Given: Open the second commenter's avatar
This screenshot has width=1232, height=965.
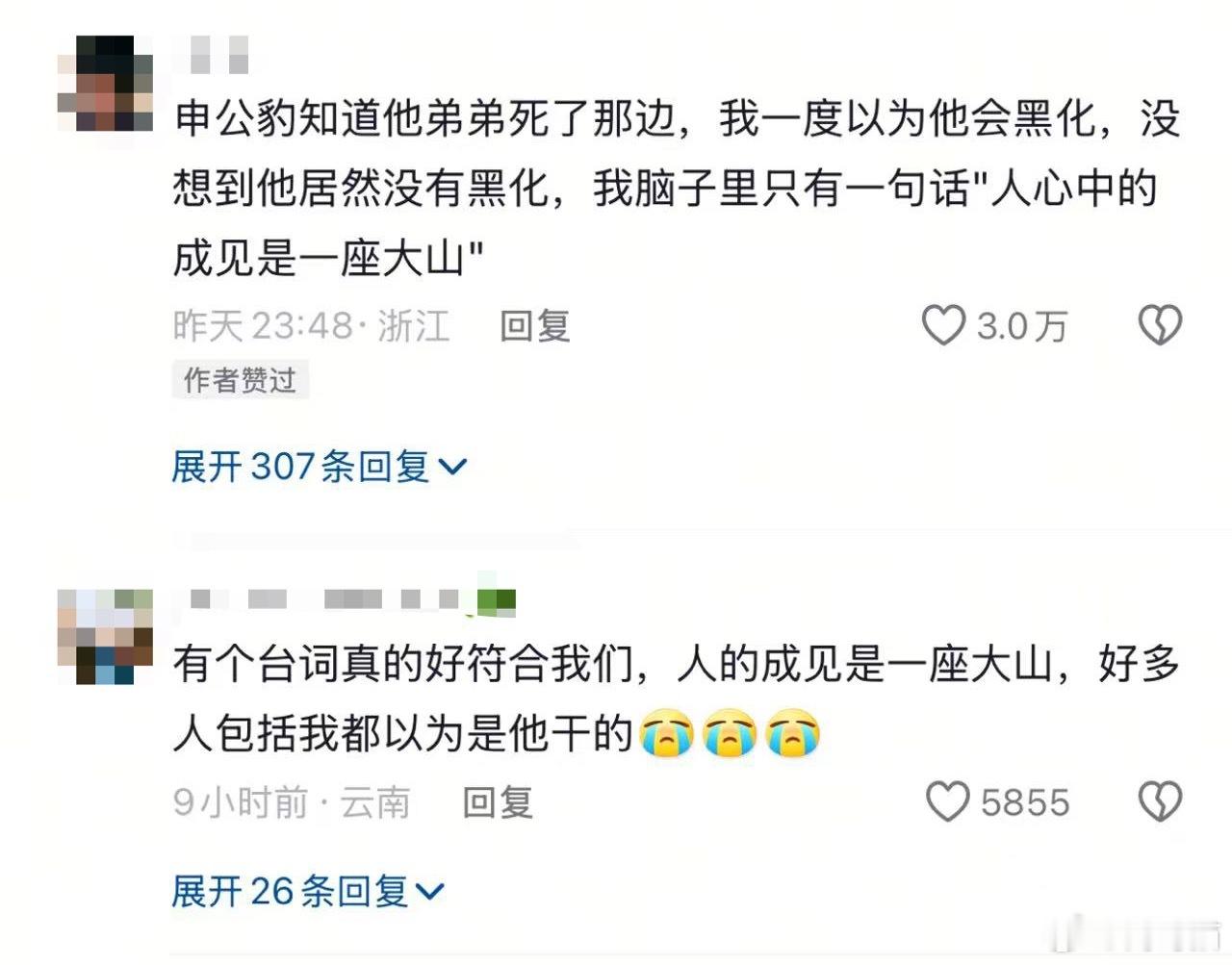Looking at the screenshot, I should pos(105,636).
